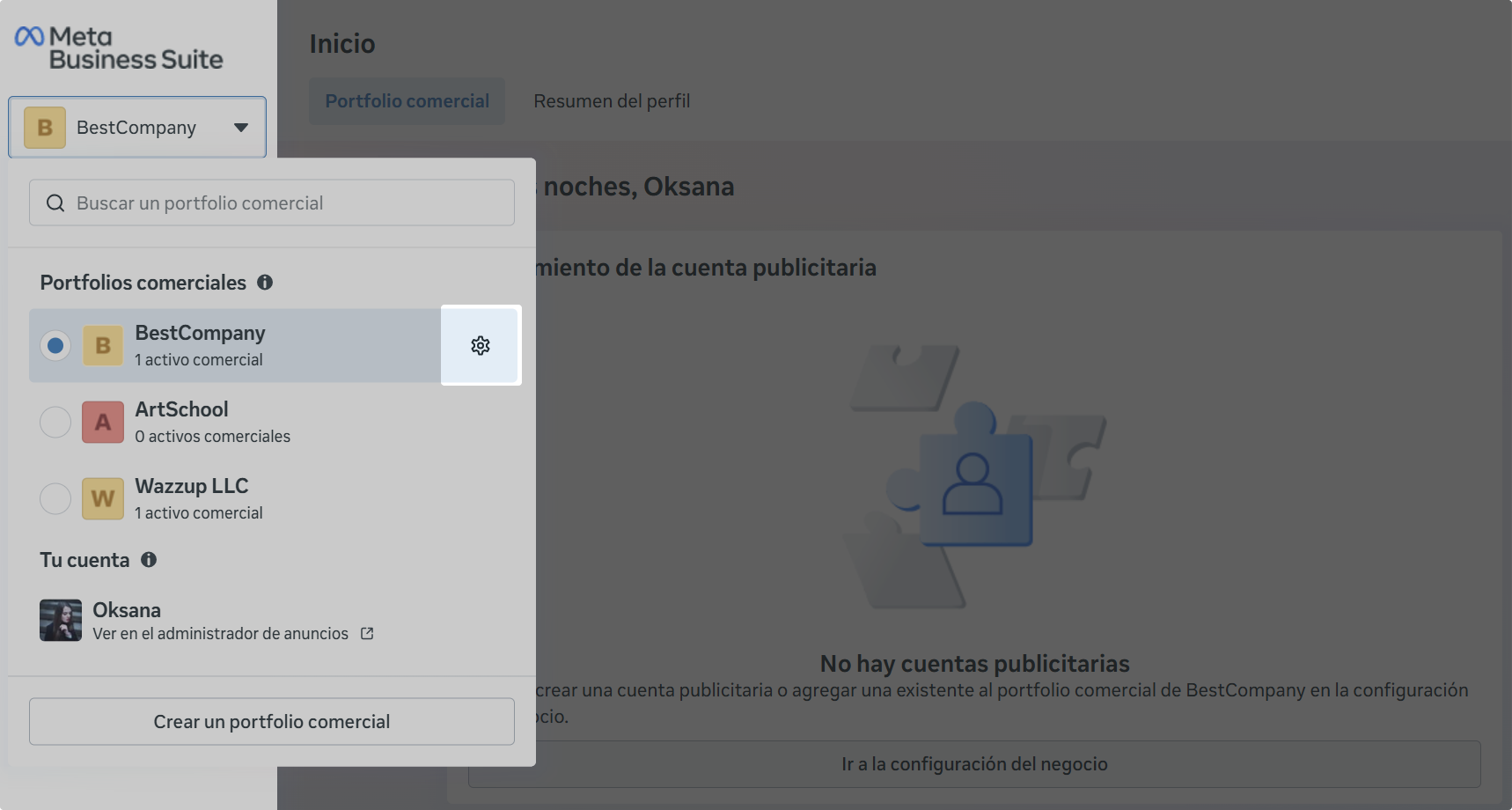Select the Wazzup LLC radio button
This screenshot has width=1512, height=810.
[x=55, y=498]
